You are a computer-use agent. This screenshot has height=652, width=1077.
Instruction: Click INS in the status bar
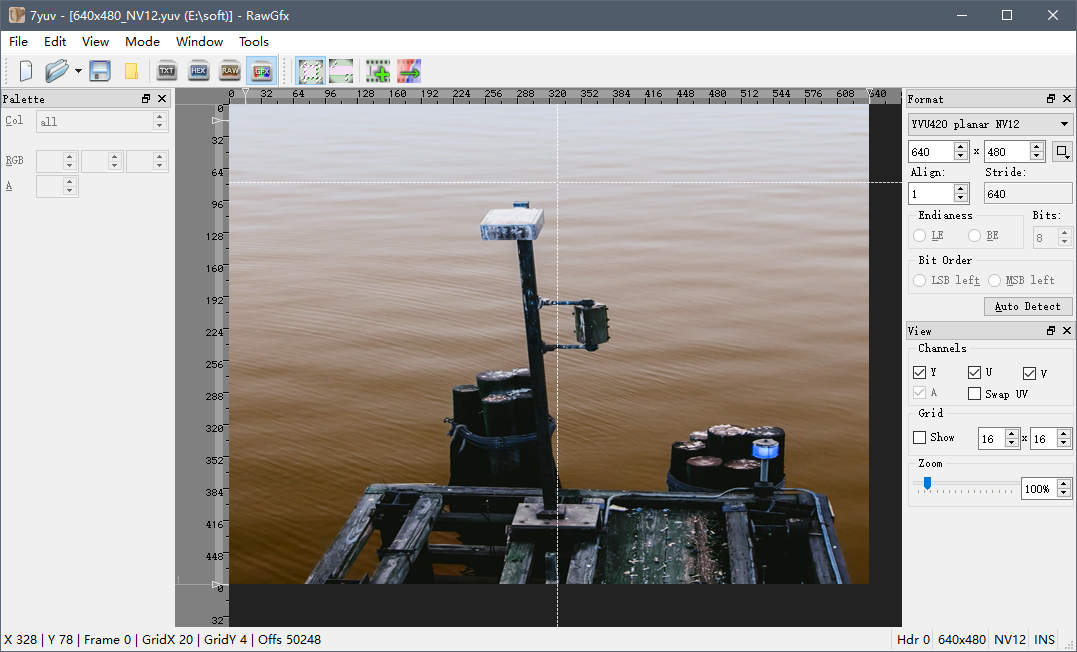[x=1044, y=639]
